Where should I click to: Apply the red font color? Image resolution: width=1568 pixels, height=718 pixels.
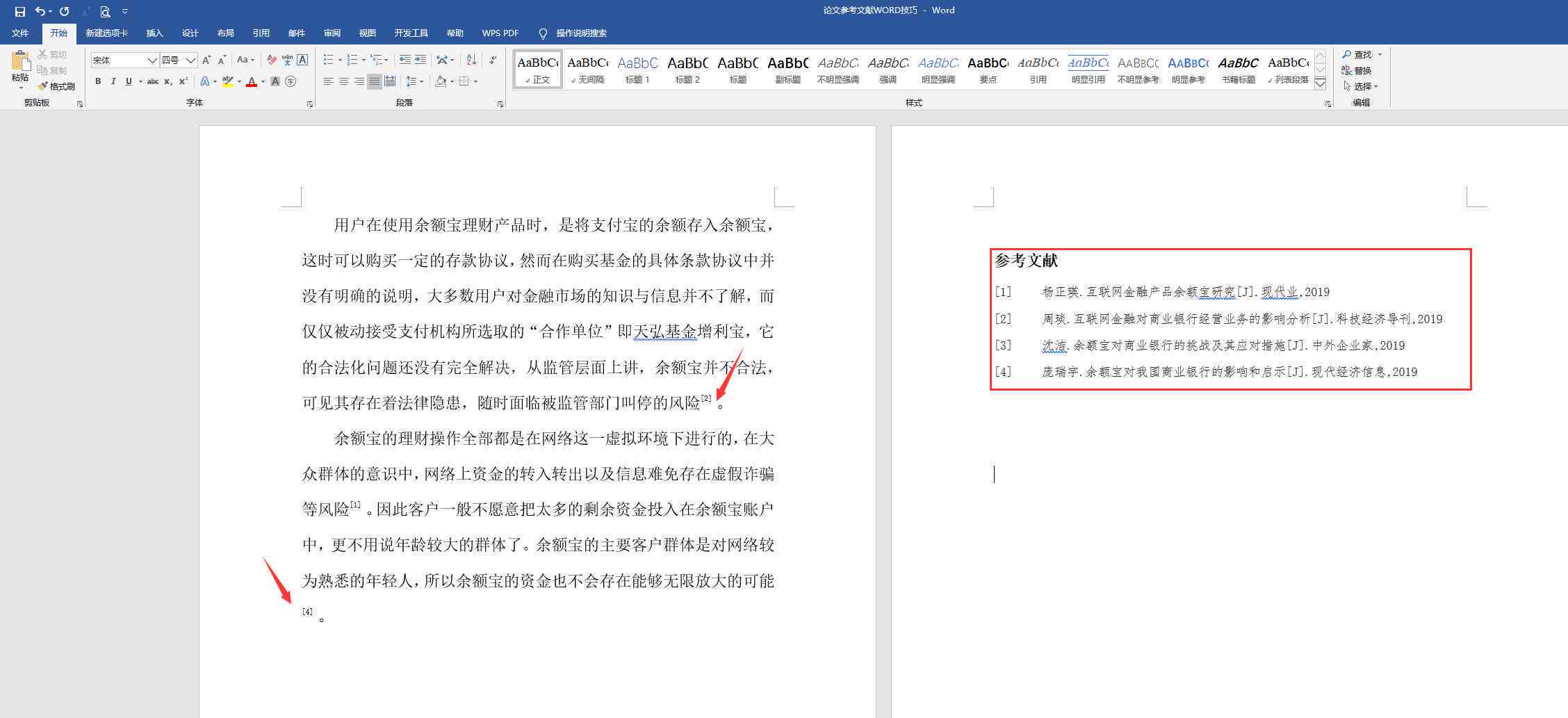pos(252,82)
